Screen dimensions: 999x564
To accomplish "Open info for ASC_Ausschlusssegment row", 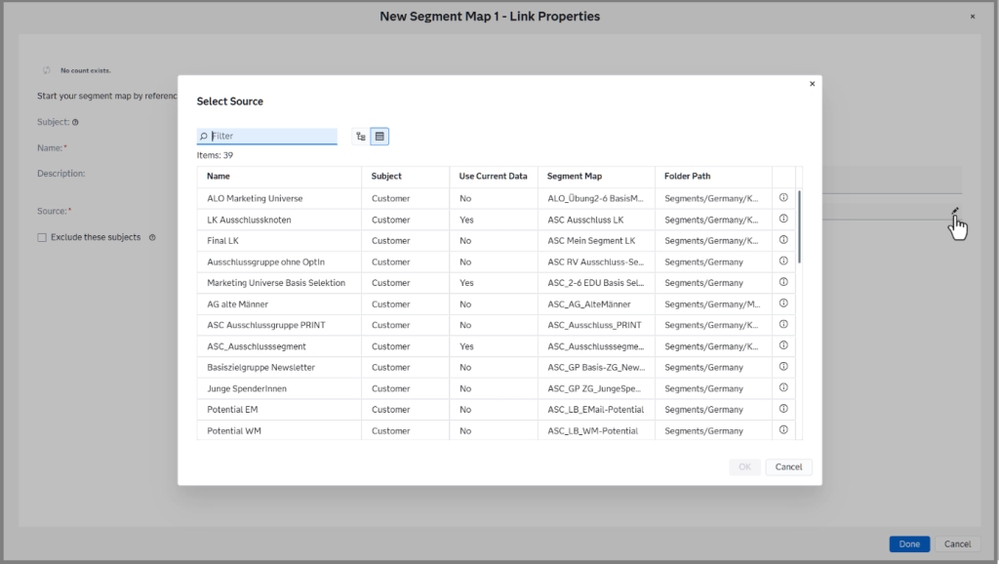I will click(784, 345).
